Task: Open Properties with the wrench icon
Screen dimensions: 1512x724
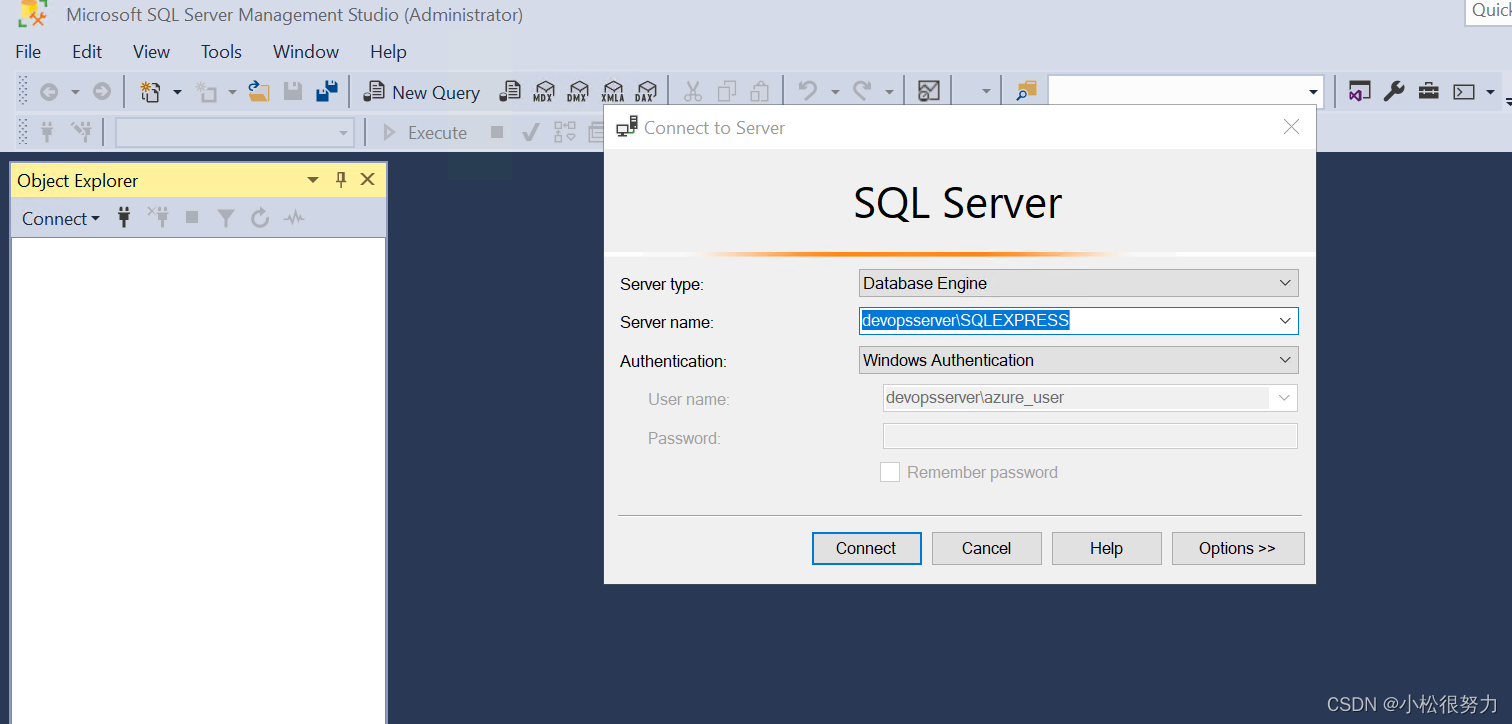Action: (1394, 92)
